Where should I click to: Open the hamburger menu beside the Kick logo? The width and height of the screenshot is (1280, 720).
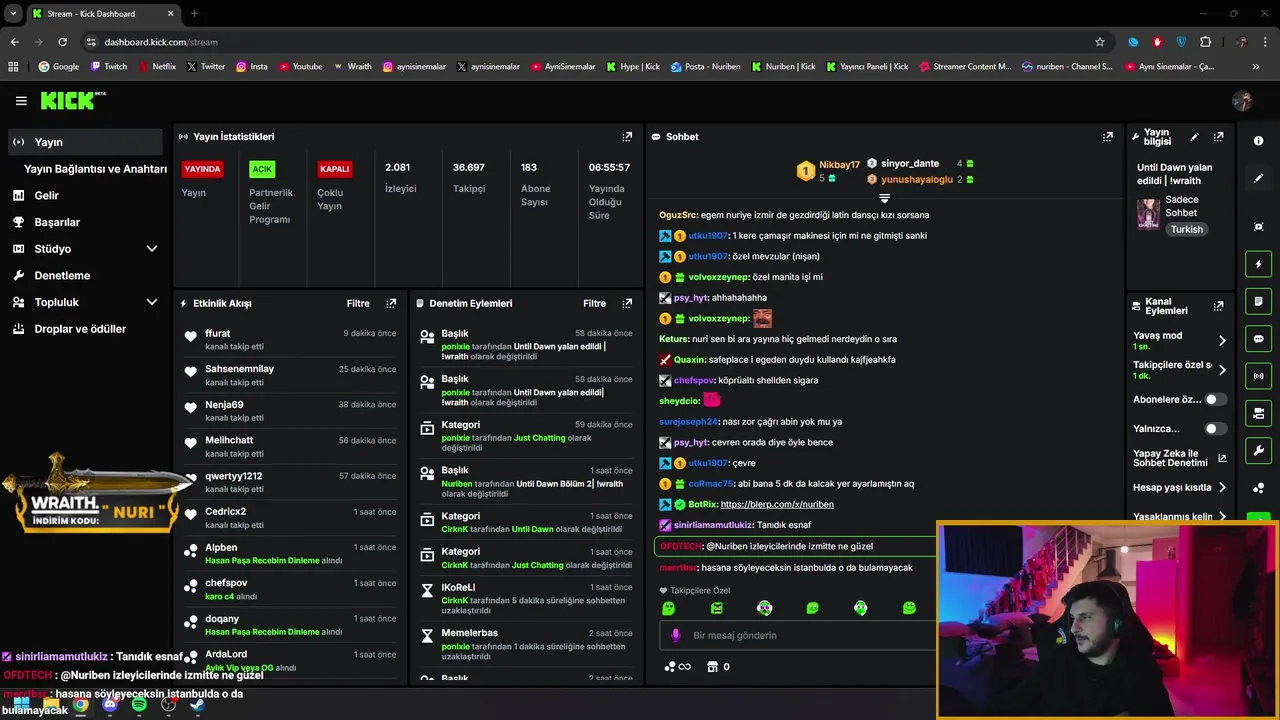click(x=21, y=101)
